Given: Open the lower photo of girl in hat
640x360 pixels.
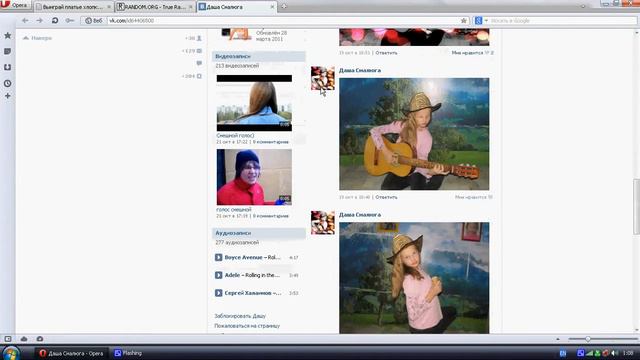Looking at the screenshot, I should pyautogui.click(x=414, y=278).
